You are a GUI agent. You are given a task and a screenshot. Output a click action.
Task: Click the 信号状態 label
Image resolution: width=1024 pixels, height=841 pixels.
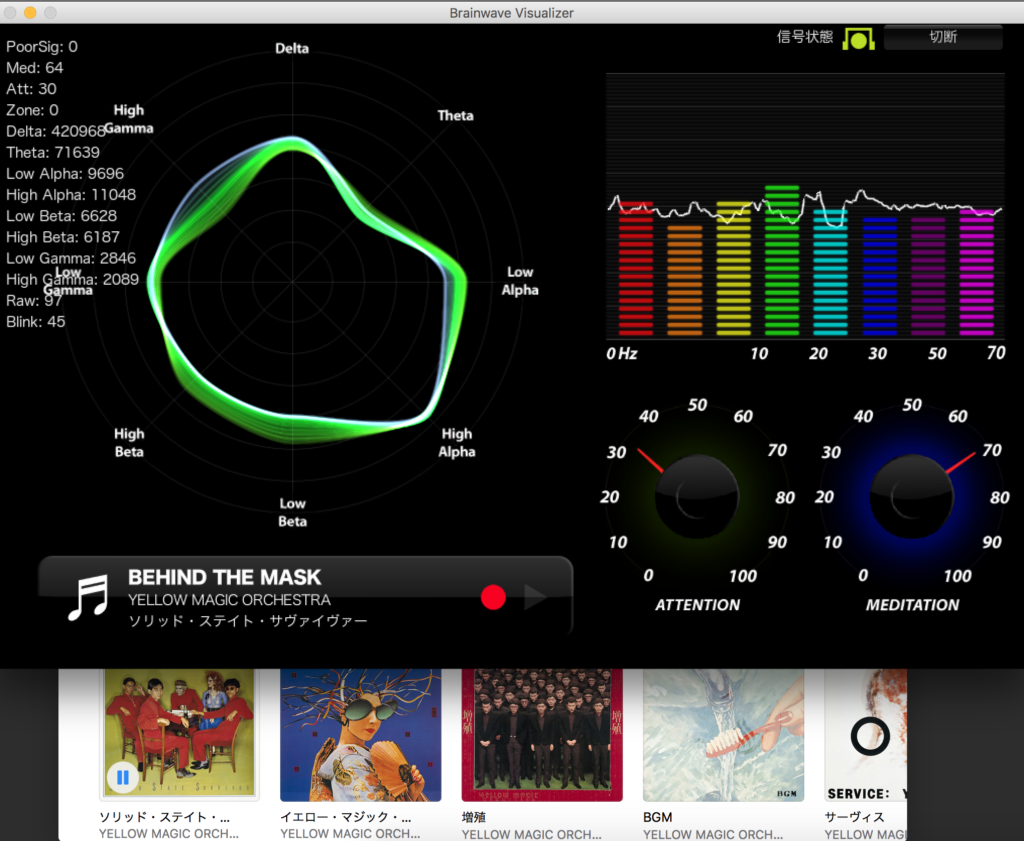[x=805, y=37]
